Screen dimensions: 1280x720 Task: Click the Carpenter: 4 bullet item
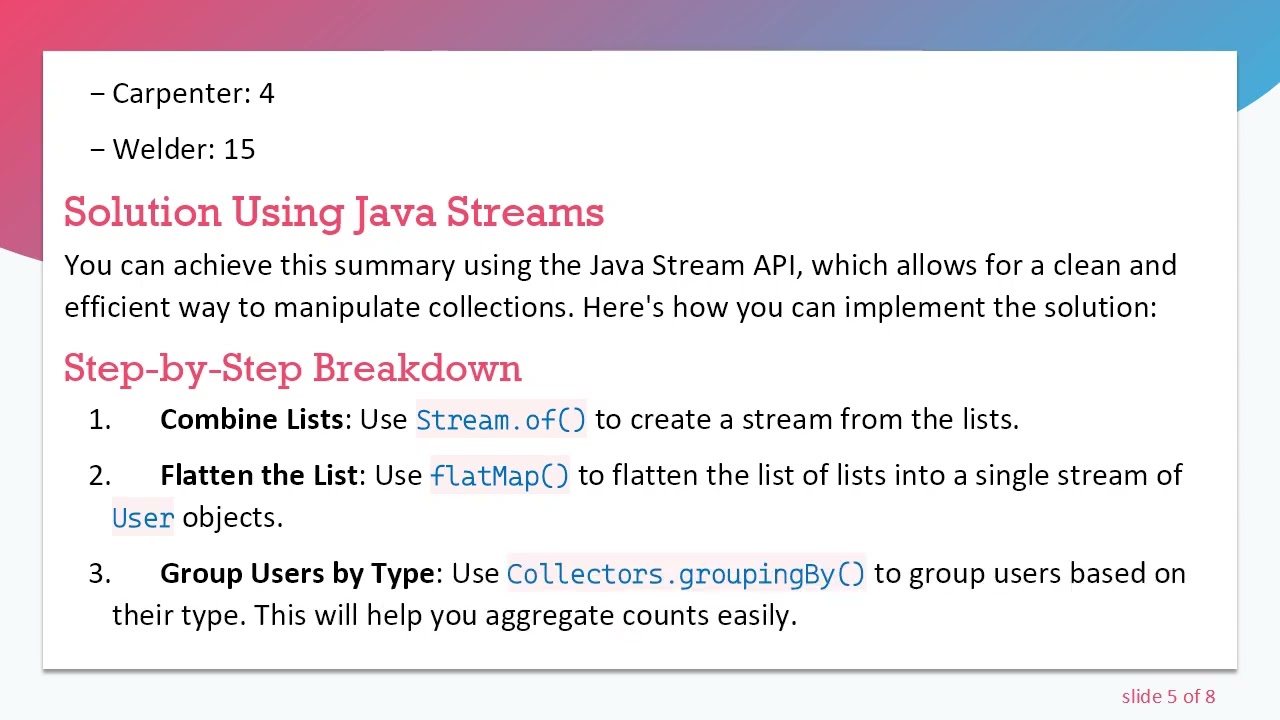[x=192, y=94]
